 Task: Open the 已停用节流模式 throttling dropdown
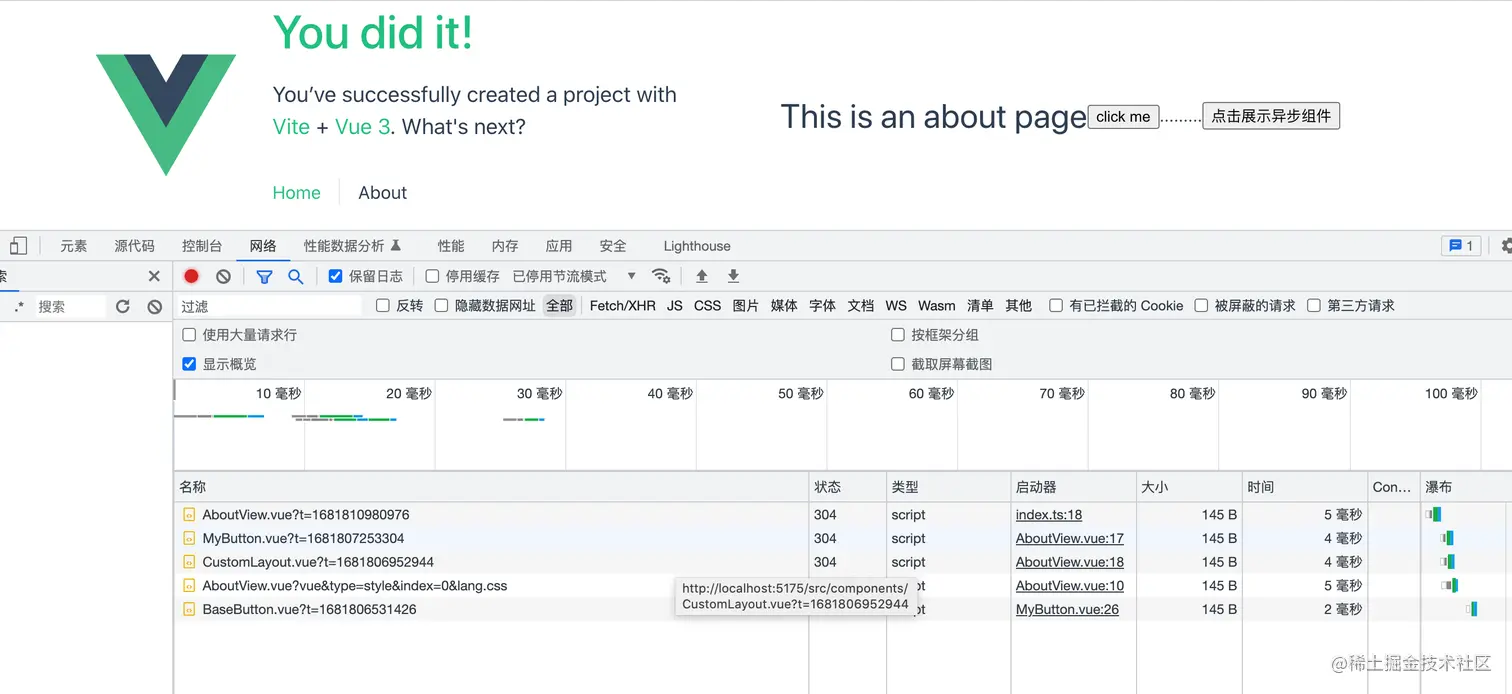574,276
